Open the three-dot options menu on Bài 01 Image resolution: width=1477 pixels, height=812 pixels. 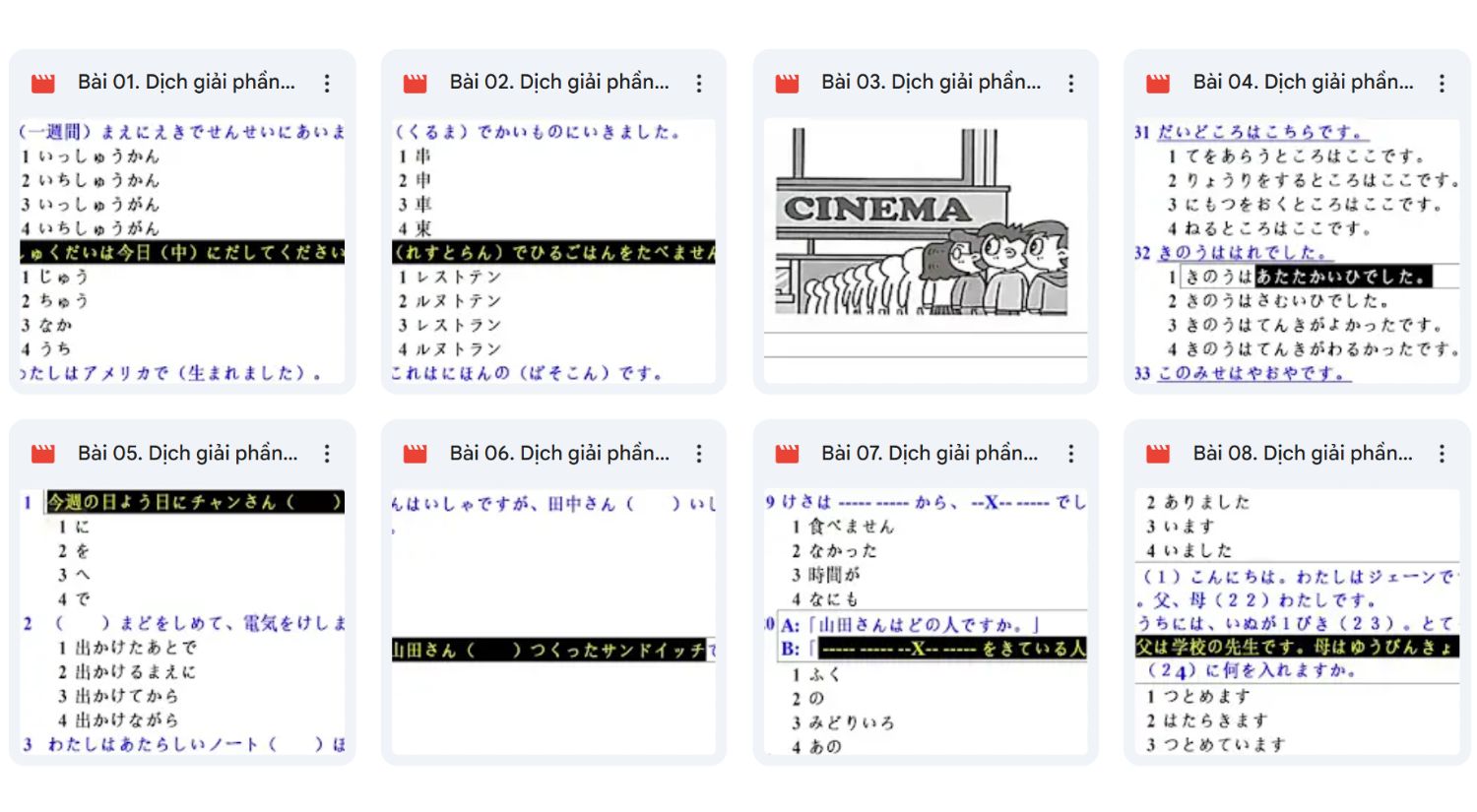pyautogui.click(x=326, y=83)
